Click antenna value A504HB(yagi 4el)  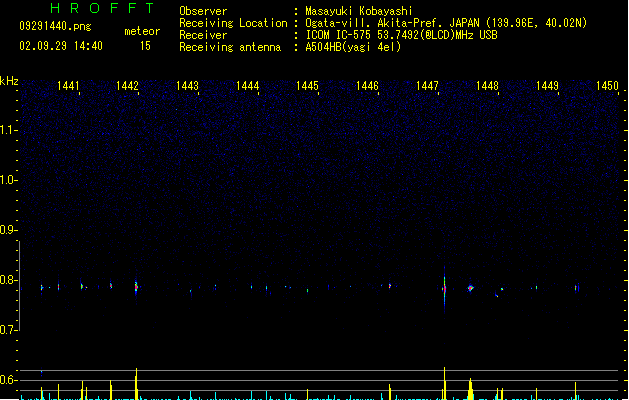click(353, 47)
